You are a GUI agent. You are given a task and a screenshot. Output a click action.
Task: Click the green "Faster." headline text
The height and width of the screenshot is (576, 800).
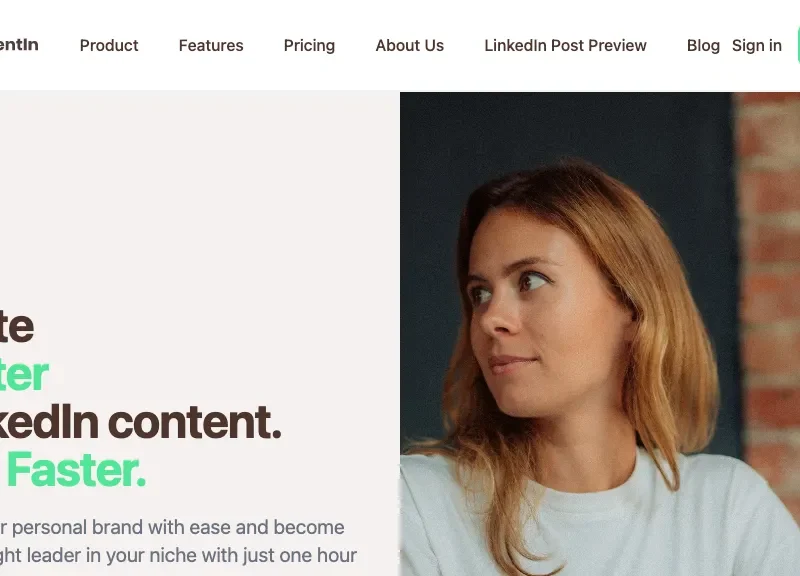[x=76, y=470]
